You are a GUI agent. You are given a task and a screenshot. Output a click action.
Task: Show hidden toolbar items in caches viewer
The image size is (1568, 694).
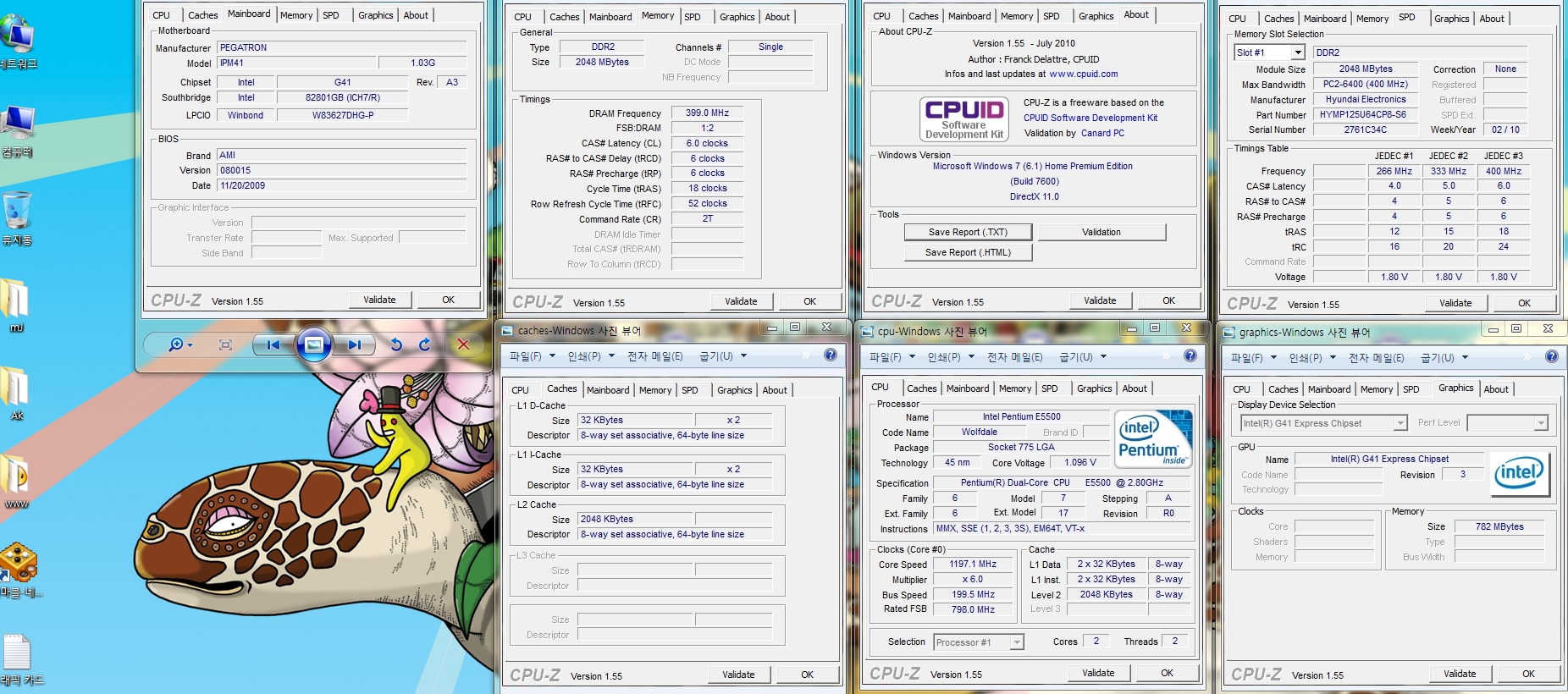pos(806,356)
